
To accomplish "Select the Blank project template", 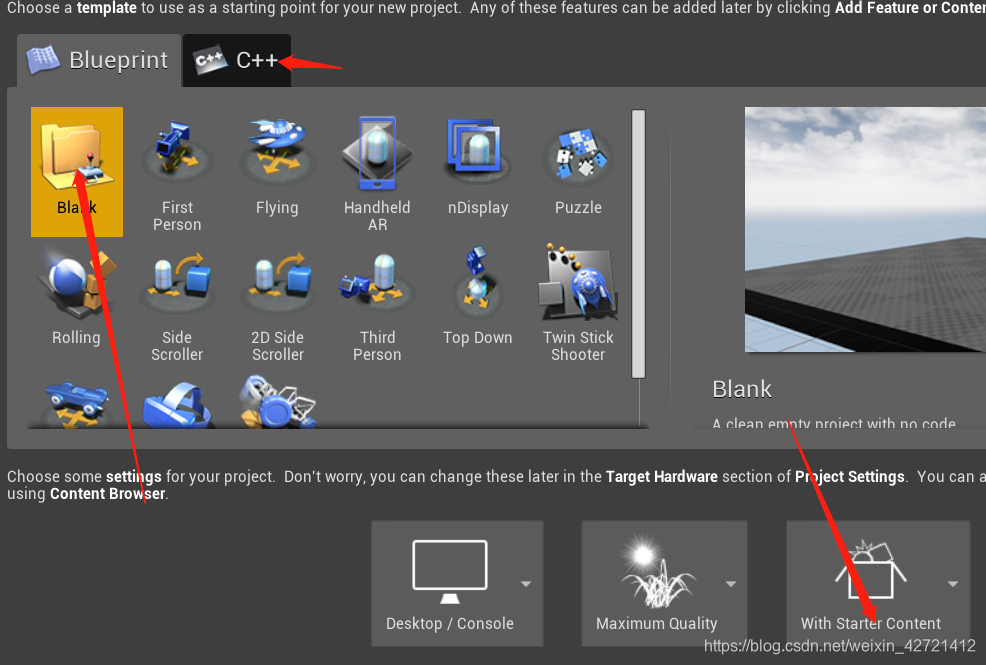I will [x=77, y=172].
